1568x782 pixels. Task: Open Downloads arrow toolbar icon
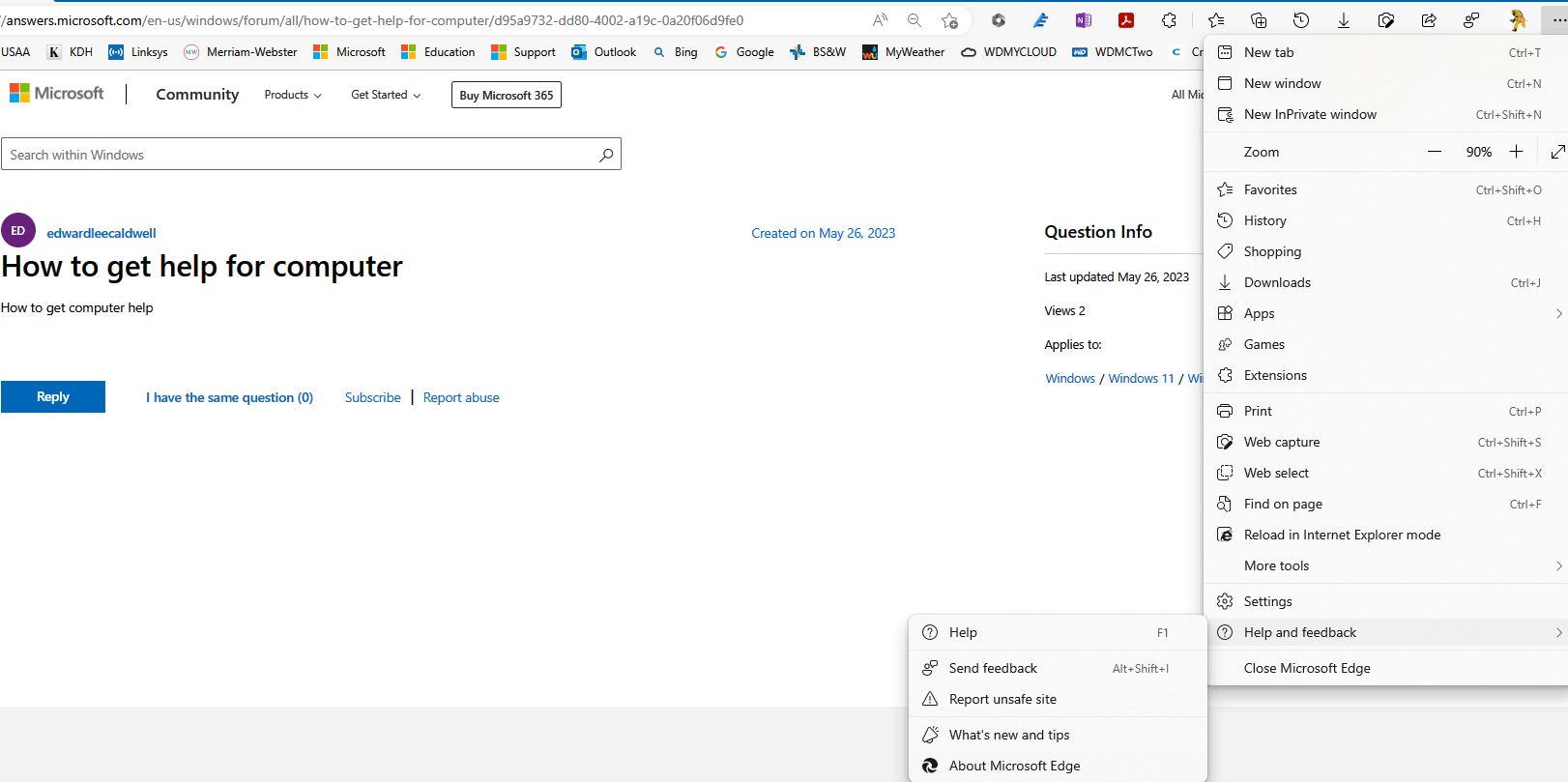pos(1344,20)
